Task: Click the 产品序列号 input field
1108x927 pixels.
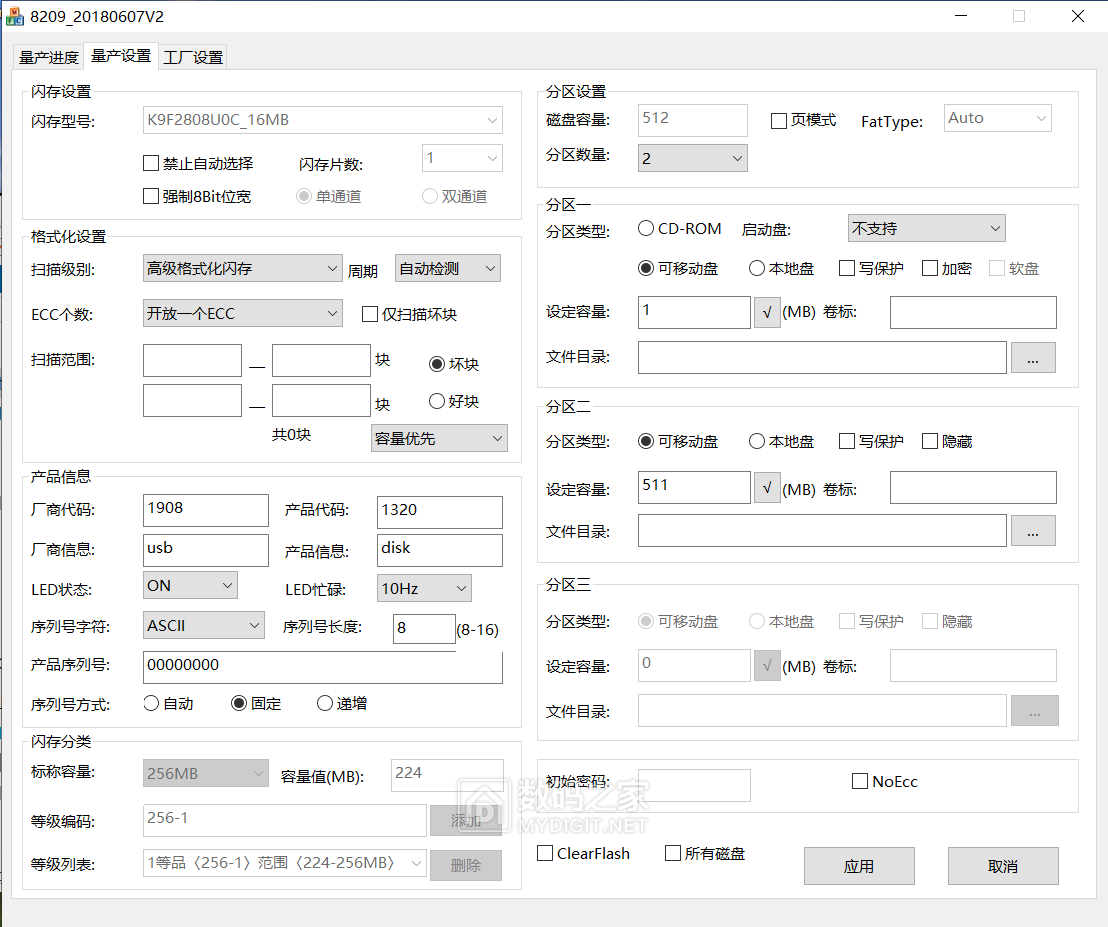Action: 320,666
